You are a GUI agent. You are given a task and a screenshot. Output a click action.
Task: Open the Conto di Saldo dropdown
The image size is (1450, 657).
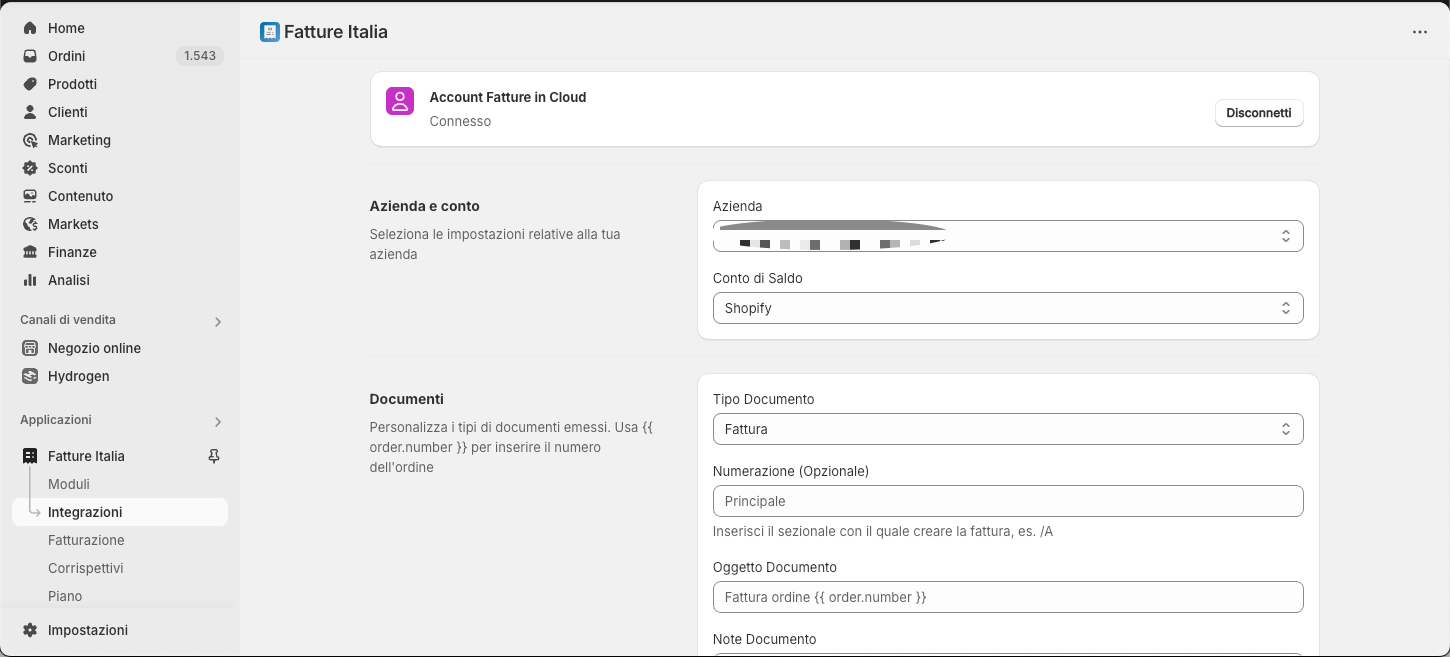pos(1008,308)
